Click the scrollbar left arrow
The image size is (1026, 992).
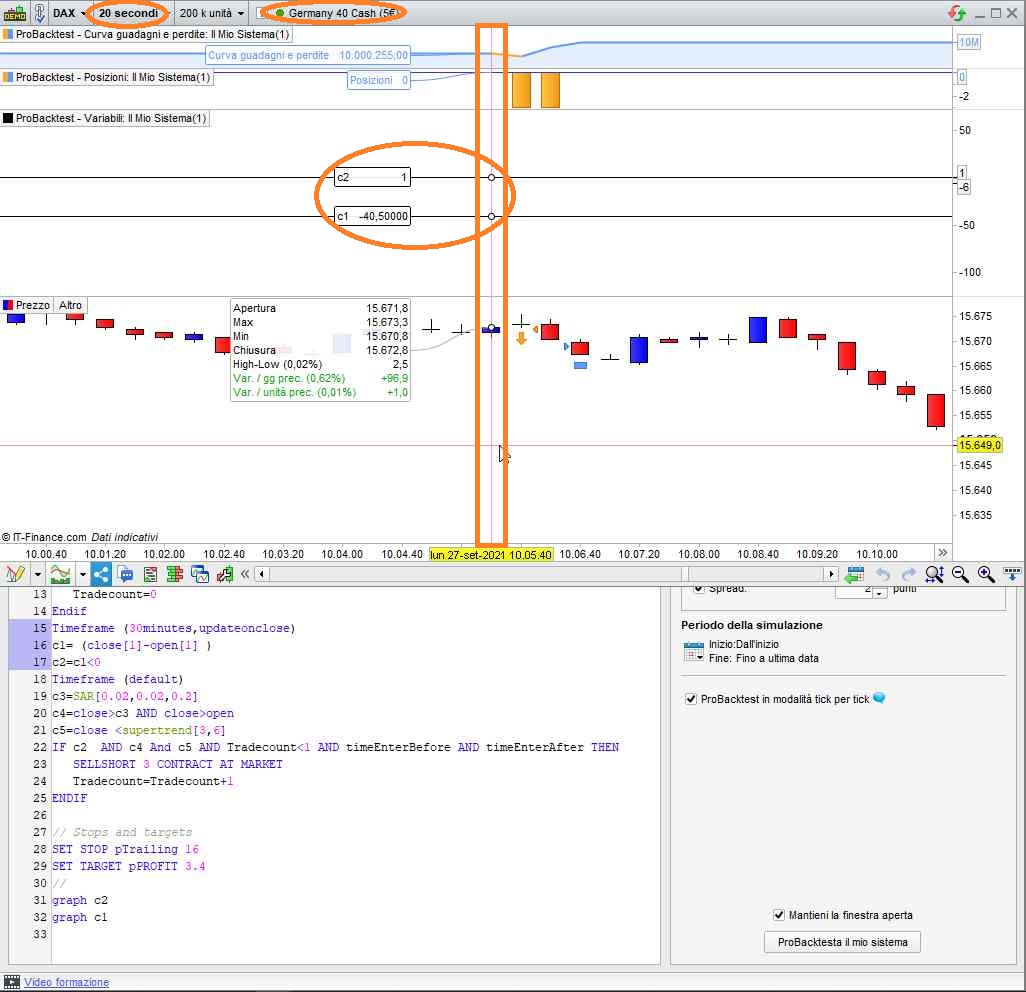pyautogui.click(x=262, y=575)
